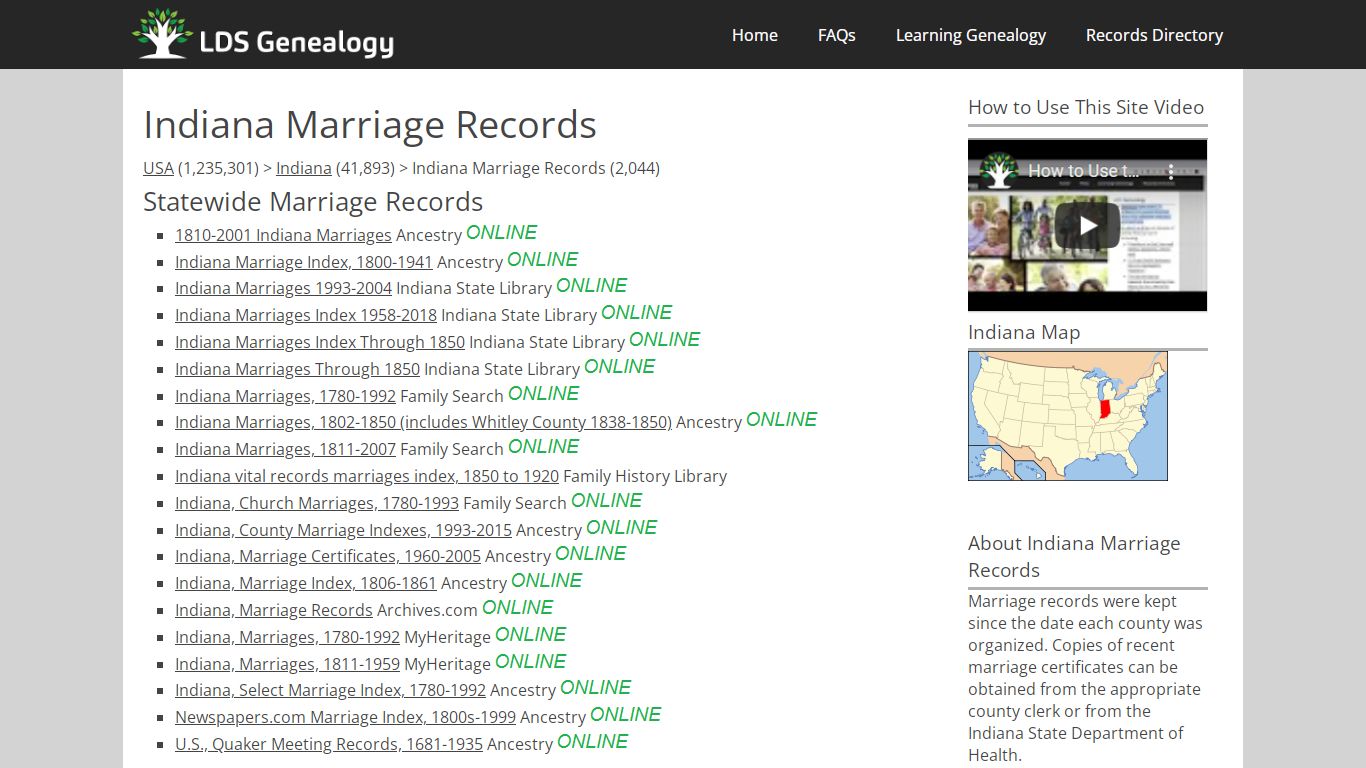Image resolution: width=1366 pixels, height=768 pixels.
Task: Click 'Family History Library' text
Action: click(x=645, y=476)
